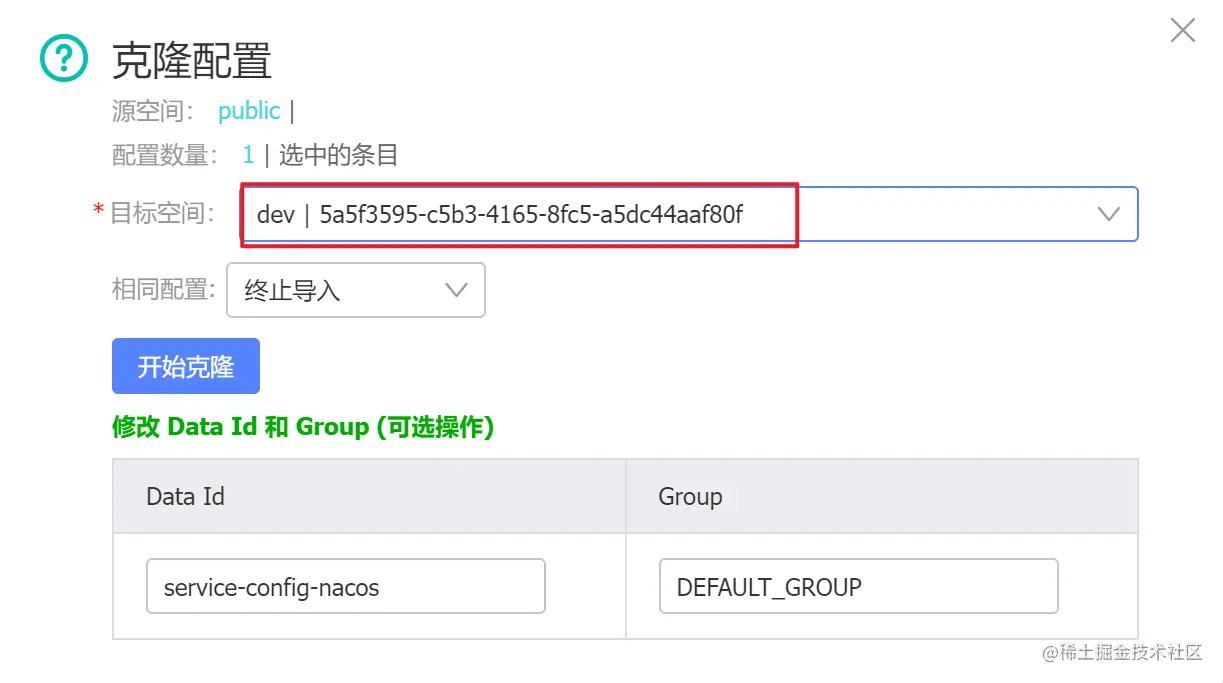Click the 修改 Data Id 和 Group heading

point(303,427)
